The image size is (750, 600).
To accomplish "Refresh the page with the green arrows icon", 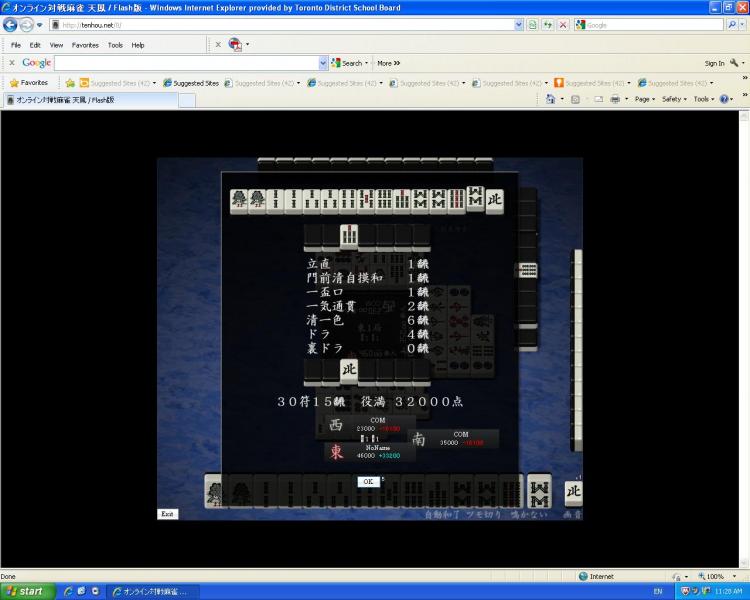I will (x=548, y=25).
